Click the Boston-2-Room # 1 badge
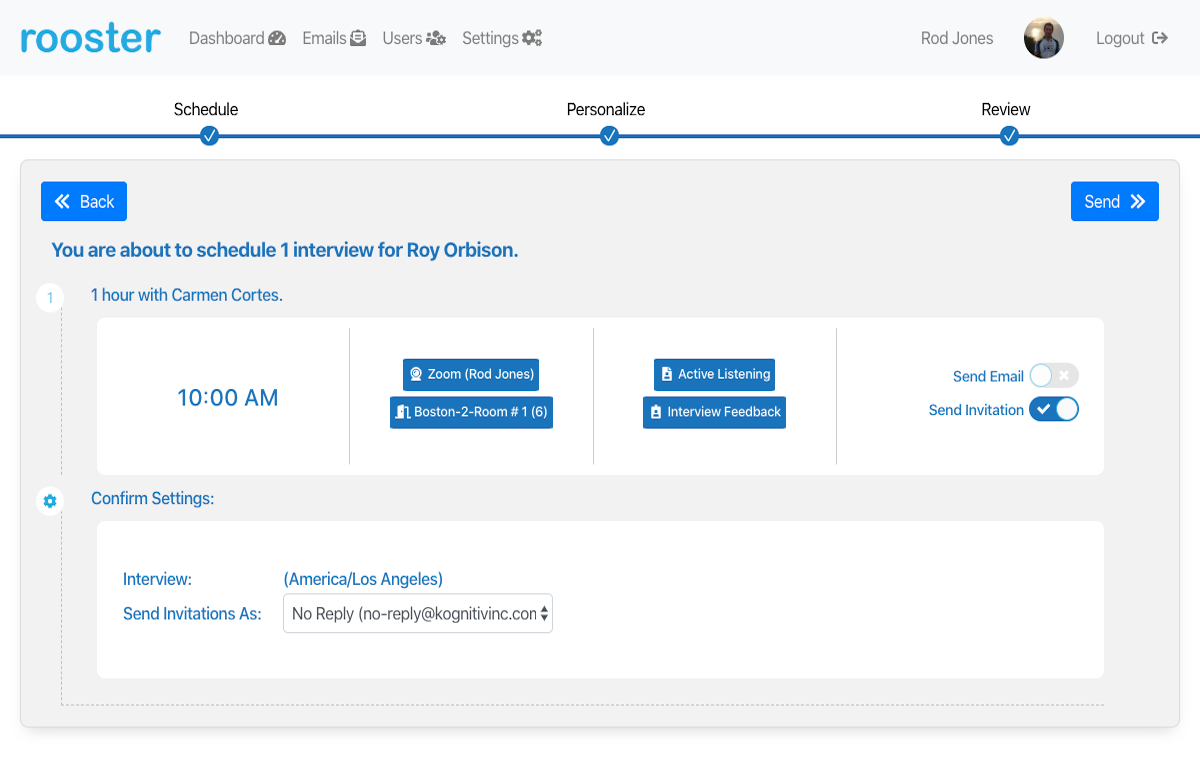The height and width of the screenshot is (780, 1200). (471, 412)
